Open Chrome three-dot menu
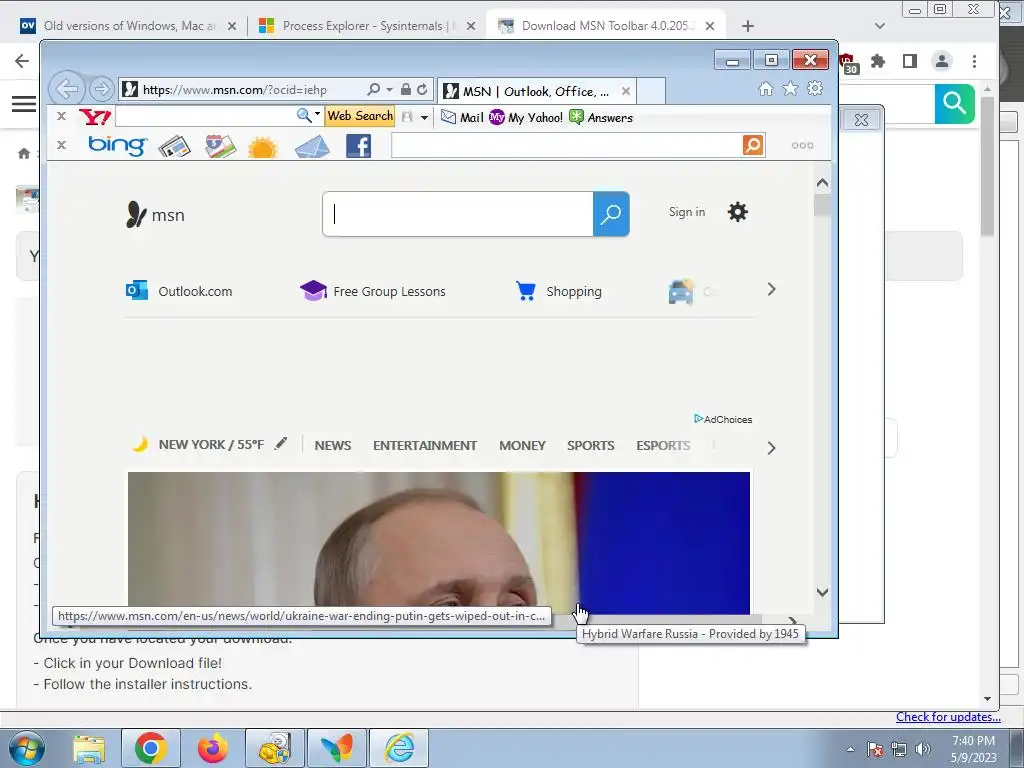Screen dimensions: 1024x768 [x=974, y=61]
